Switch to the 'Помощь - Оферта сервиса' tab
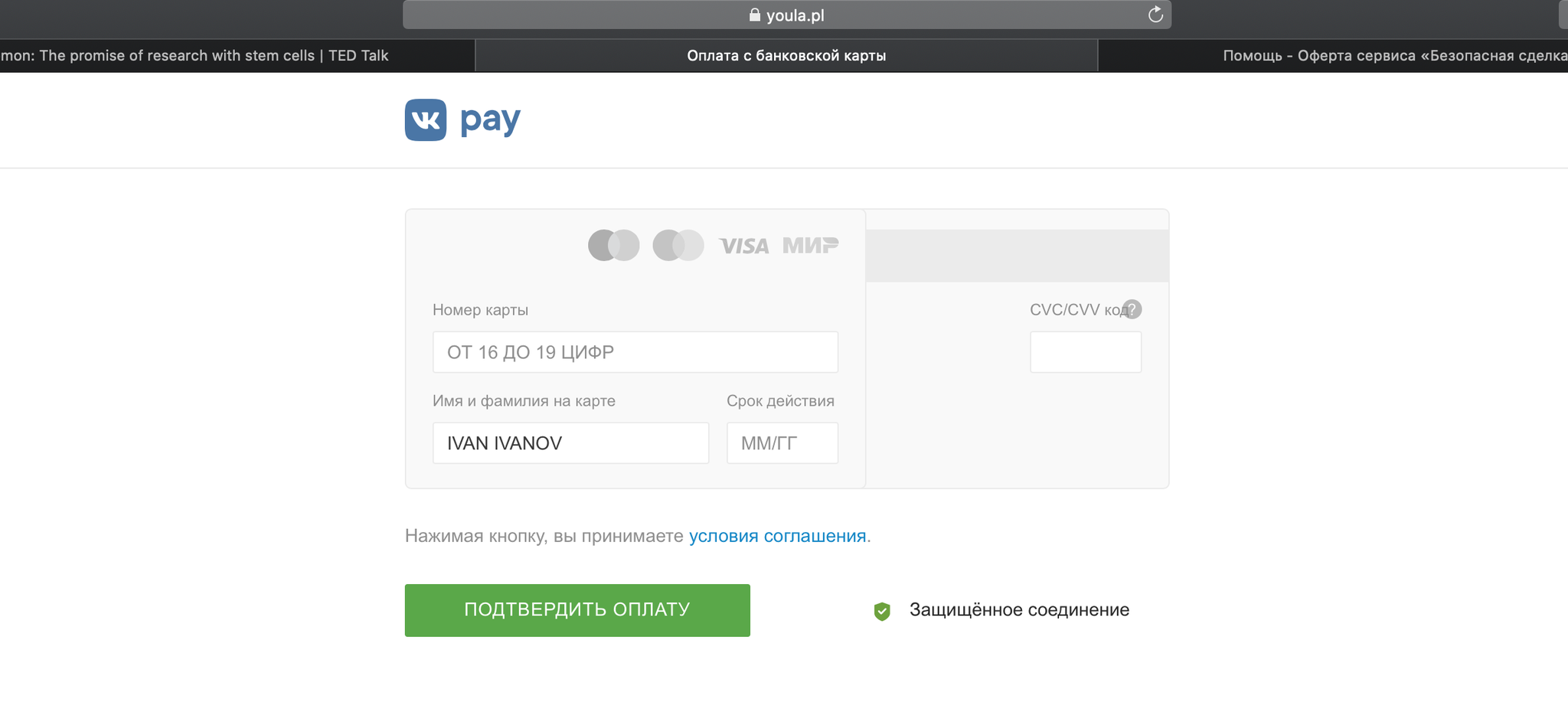The height and width of the screenshot is (712, 1568). click(1333, 56)
